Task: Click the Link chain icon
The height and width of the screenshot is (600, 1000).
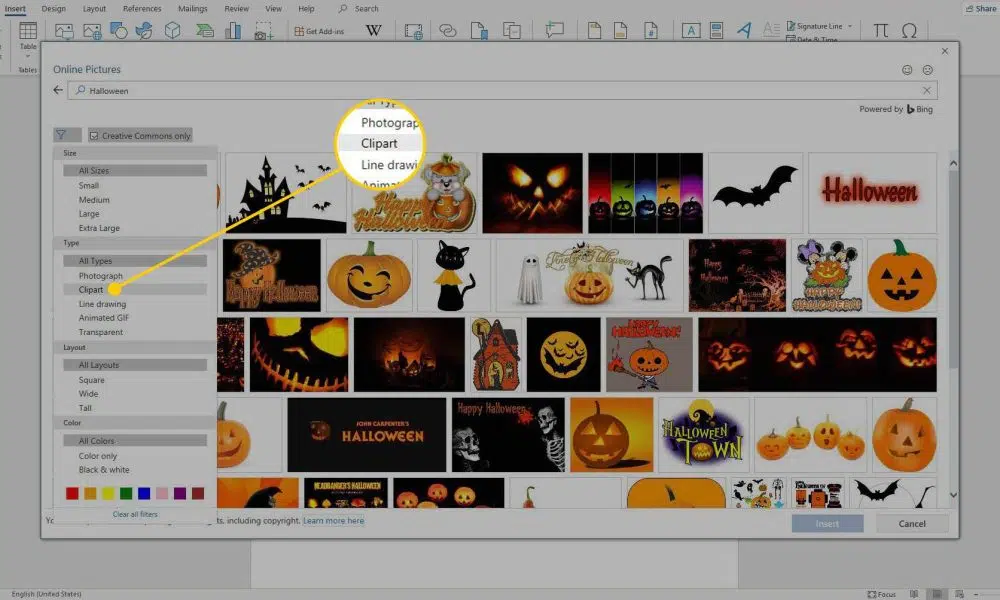Action: tap(448, 31)
